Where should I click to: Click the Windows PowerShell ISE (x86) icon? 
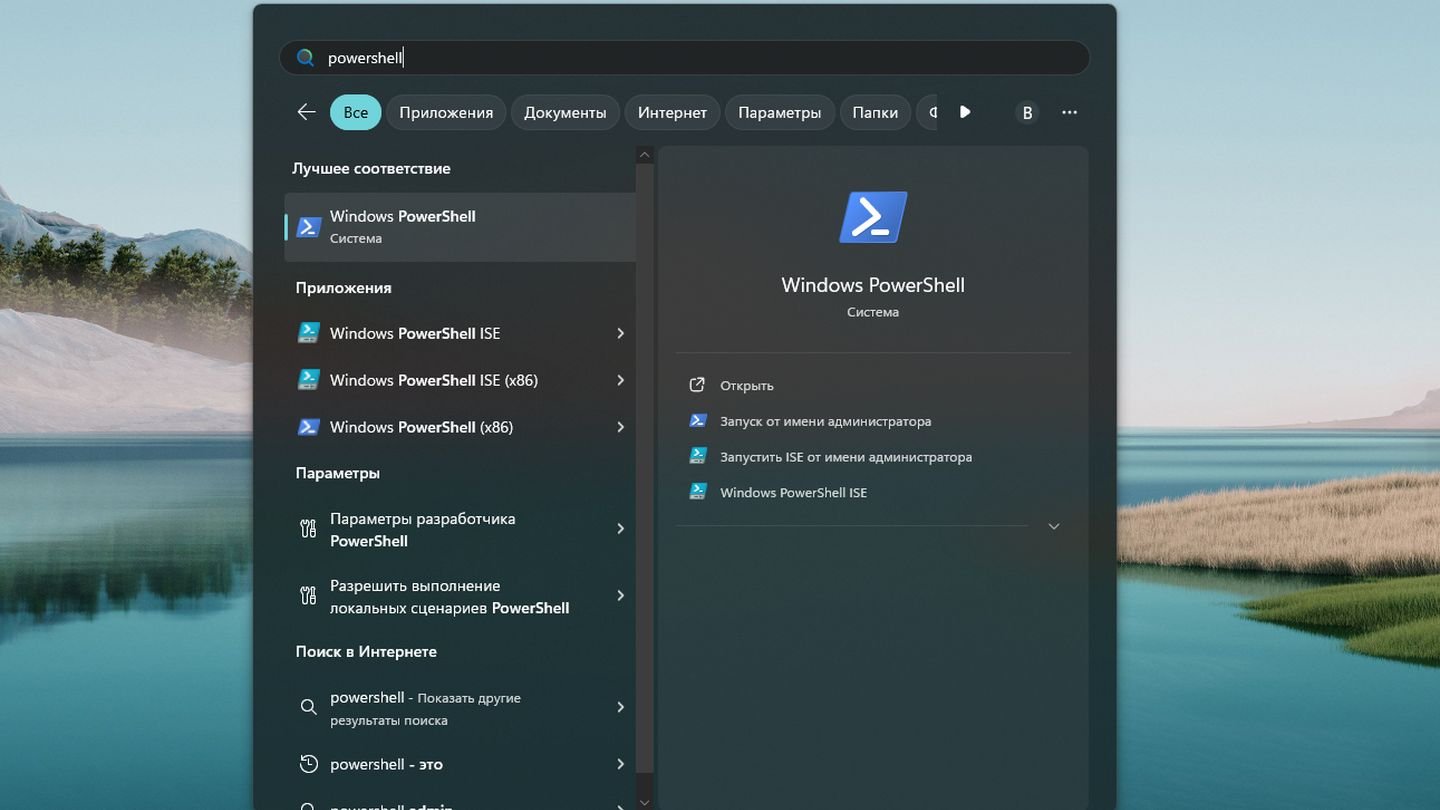(309, 380)
